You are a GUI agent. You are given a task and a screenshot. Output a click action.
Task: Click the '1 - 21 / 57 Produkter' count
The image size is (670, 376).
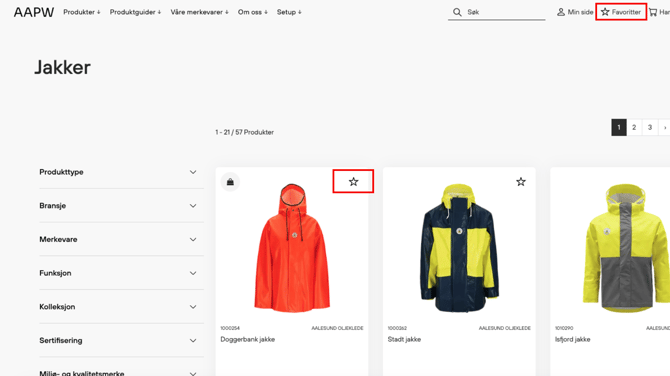[244, 132]
